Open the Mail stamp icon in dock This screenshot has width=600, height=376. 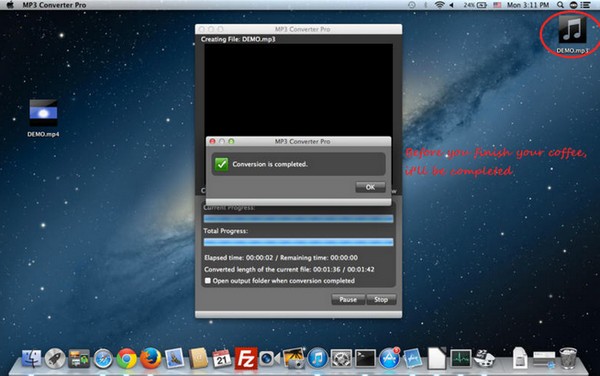[174, 359]
